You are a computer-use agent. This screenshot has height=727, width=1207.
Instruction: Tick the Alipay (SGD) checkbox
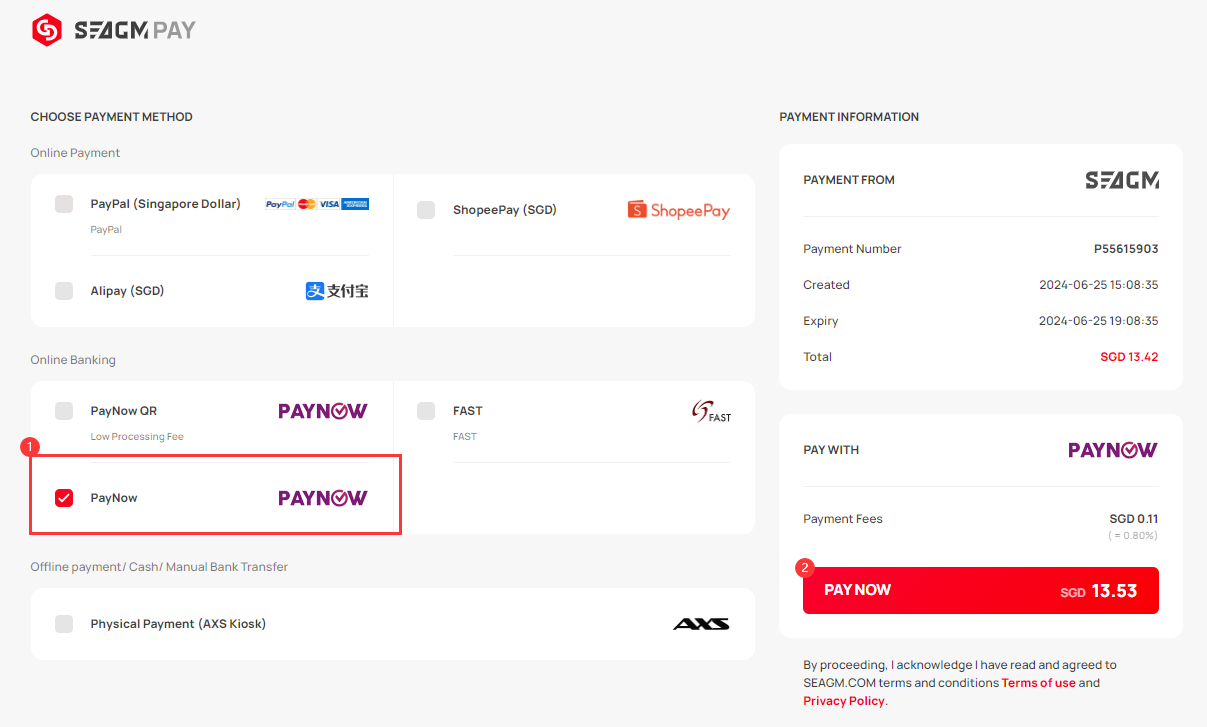tap(64, 291)
